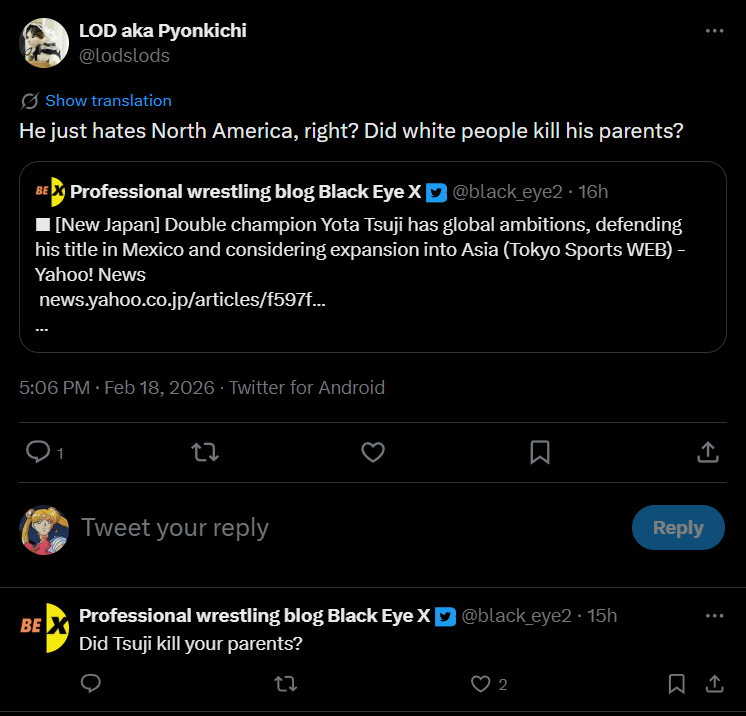Open more options on LOD's tweet
This screenshot has width=746, height=716.
(x=714, y=31)
